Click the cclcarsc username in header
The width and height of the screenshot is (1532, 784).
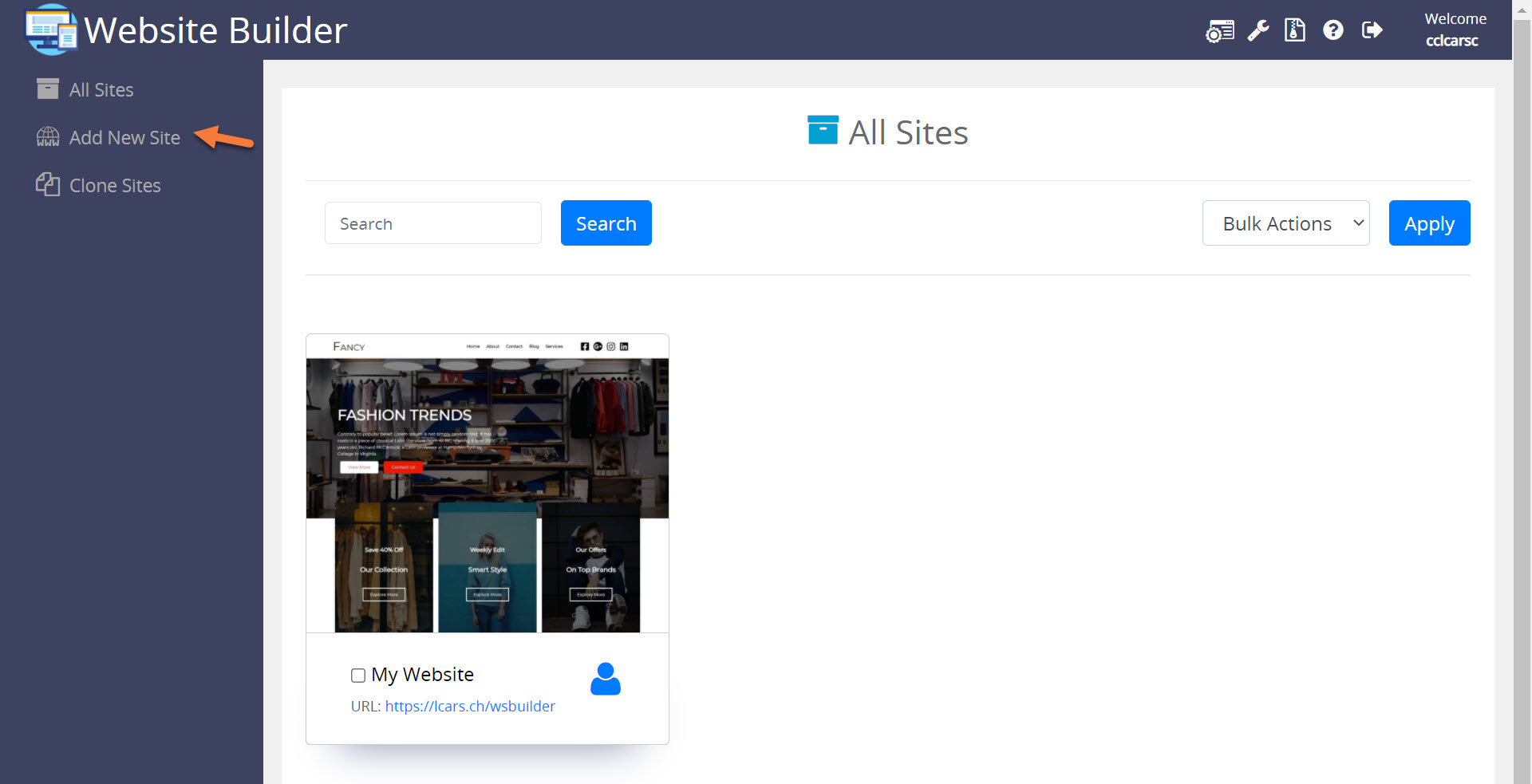pos(1451,41)
